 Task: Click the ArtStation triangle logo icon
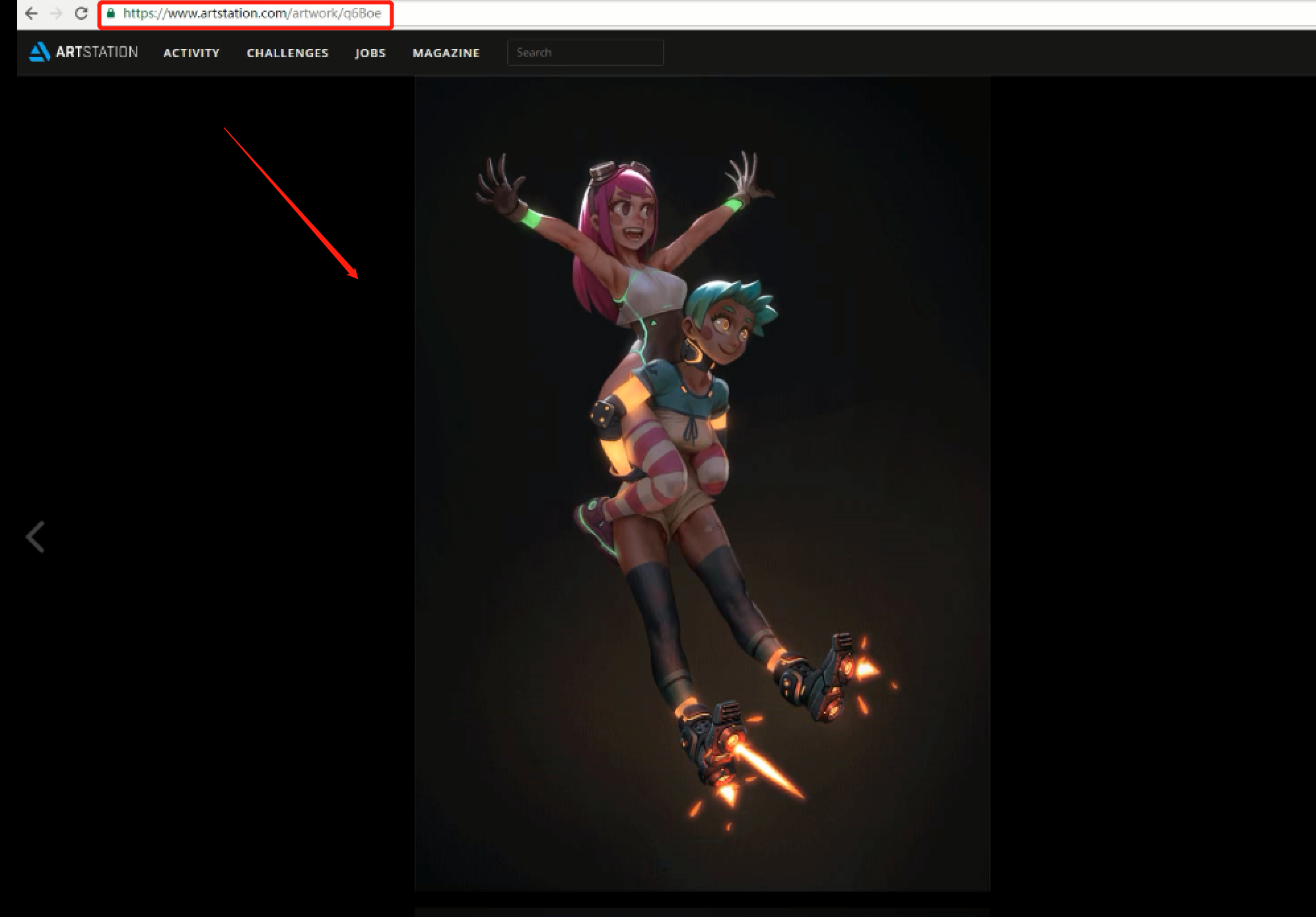pyautogui.click(x=40, y=52)
